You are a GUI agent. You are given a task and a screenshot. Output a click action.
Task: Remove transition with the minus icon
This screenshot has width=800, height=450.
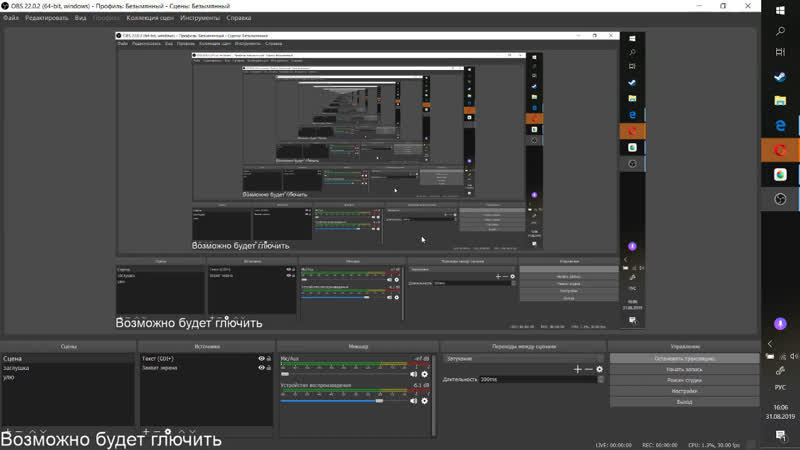[x=588, y=369]
